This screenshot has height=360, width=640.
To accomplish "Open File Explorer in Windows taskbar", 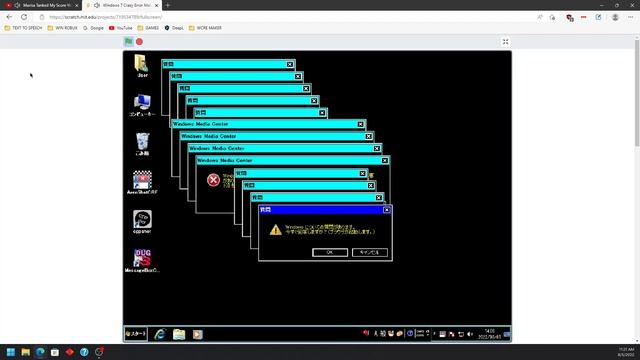I will (25, 352).
